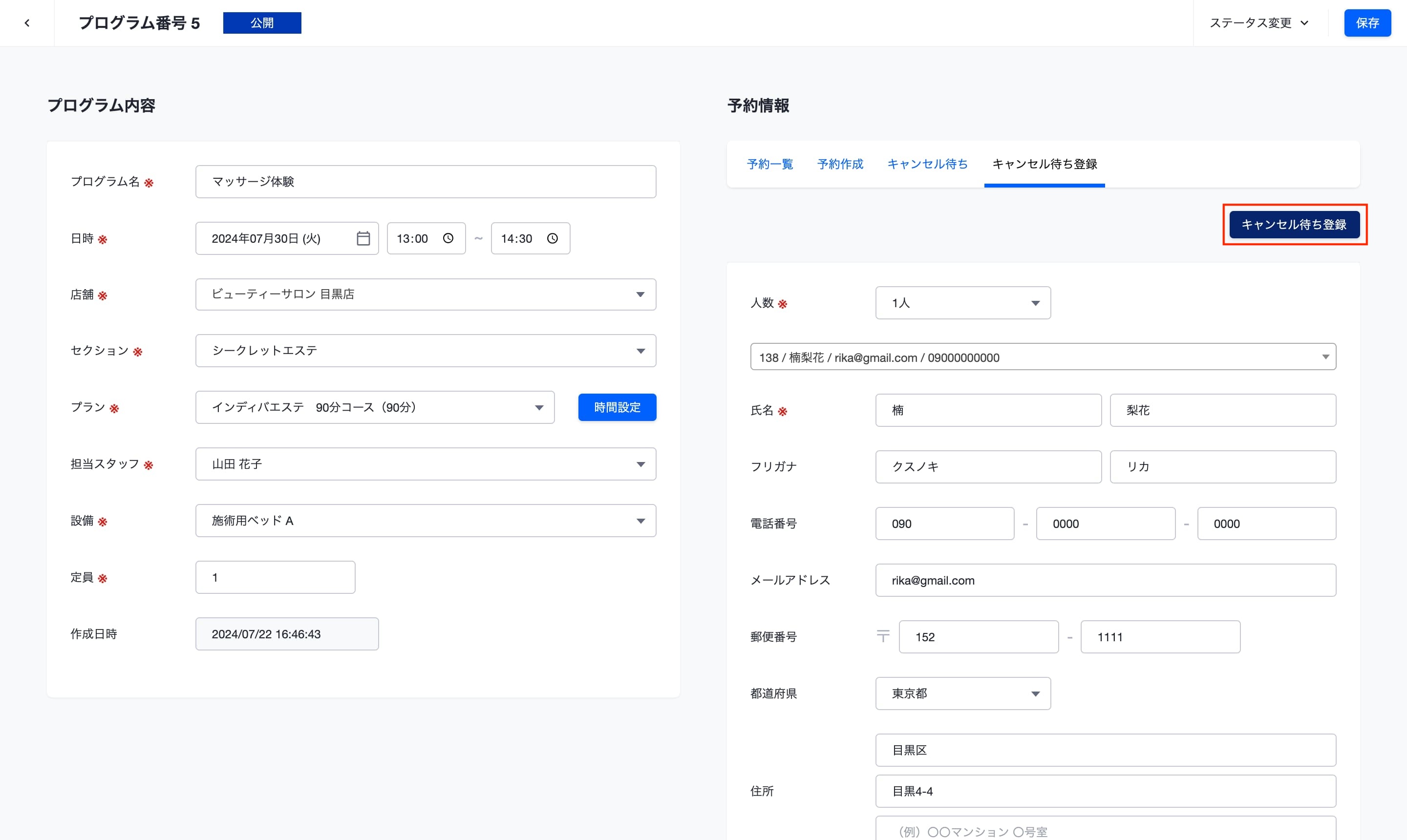Open the キャンセル待ち tab
Screen dimensions: 1407x840
point(927,164)
